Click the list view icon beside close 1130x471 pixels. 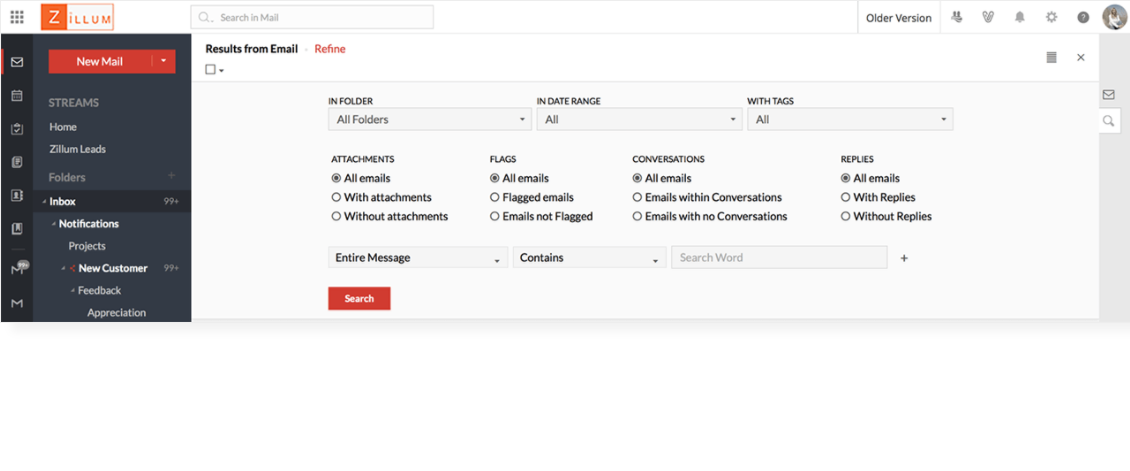(1052, 57)
